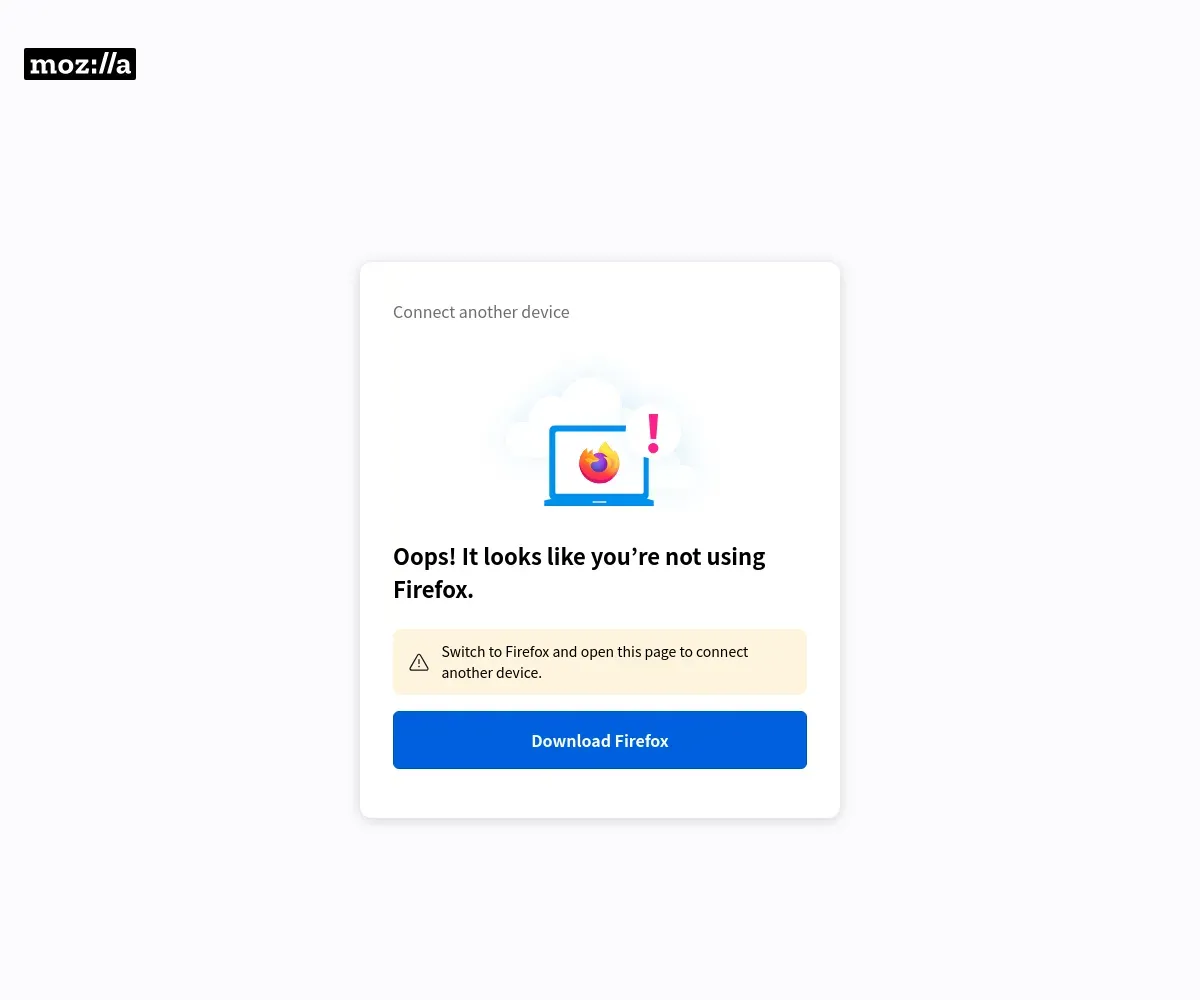Click the Mozilla logo

[80, 64]
